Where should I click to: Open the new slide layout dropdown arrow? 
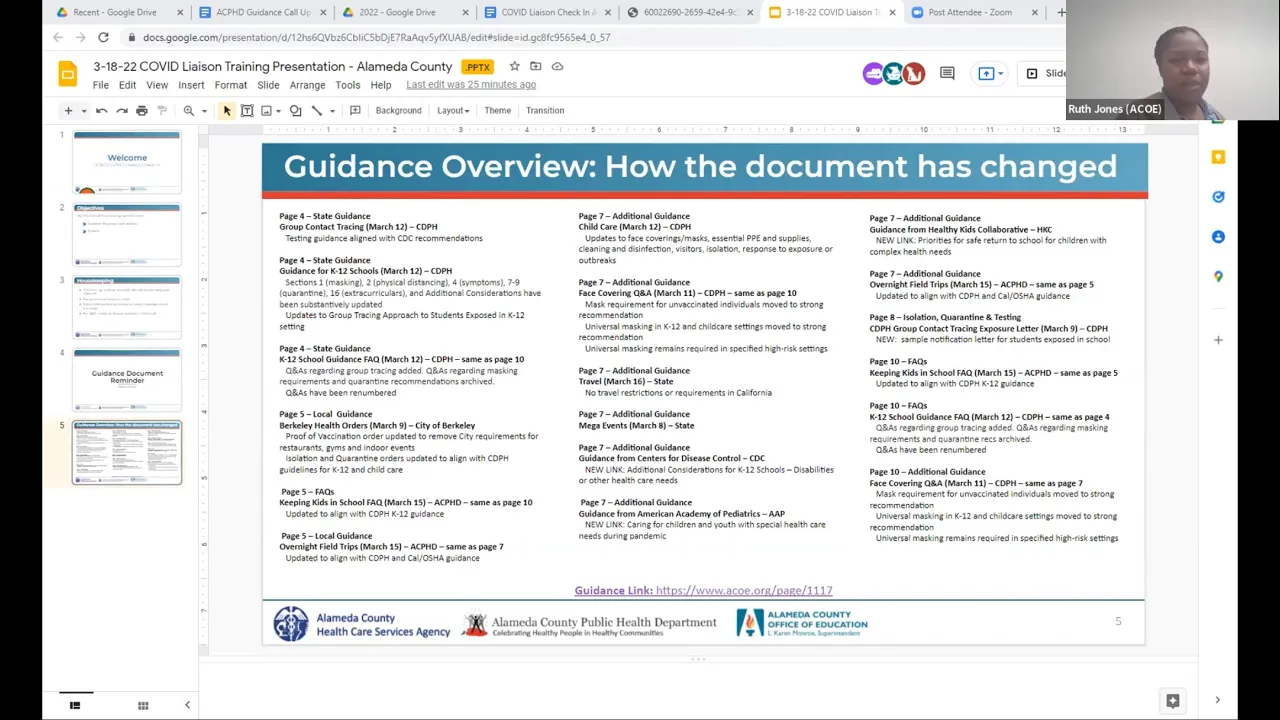83,111
